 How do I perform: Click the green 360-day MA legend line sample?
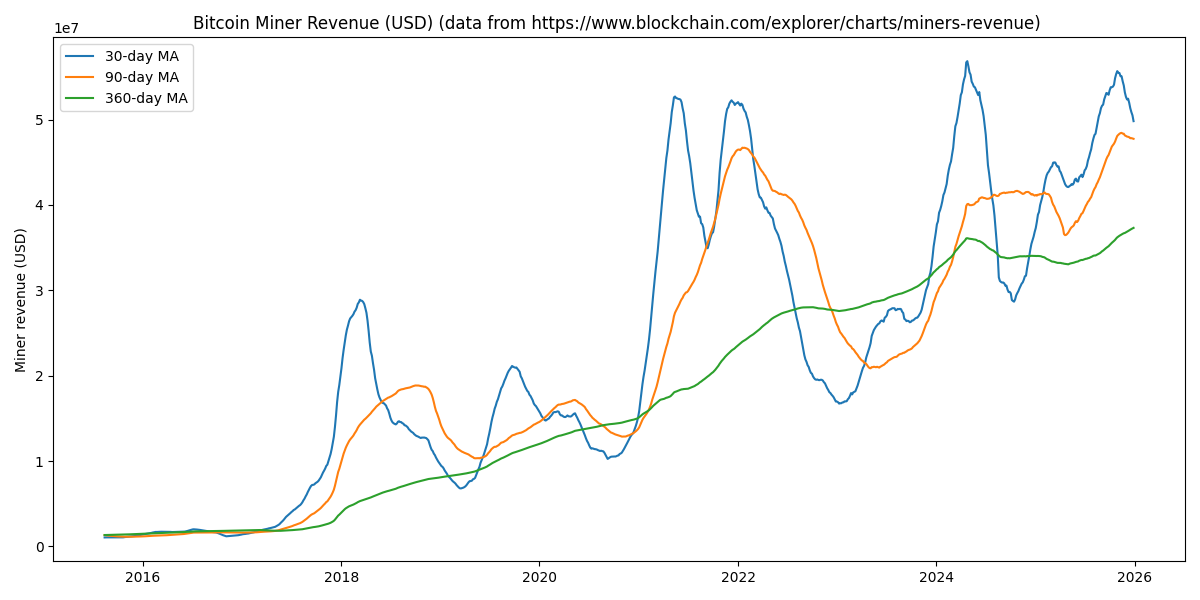pos(82,98)
